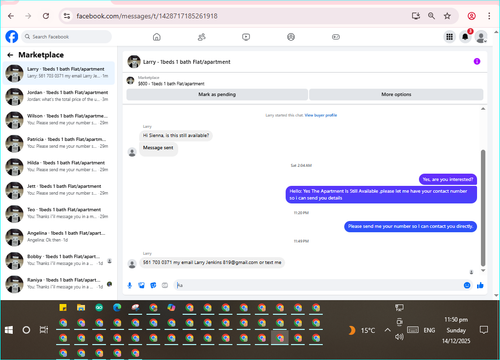Screen dimensions: 500x360
Task: Click back arrow next to Marketplace
Action: 10,55
